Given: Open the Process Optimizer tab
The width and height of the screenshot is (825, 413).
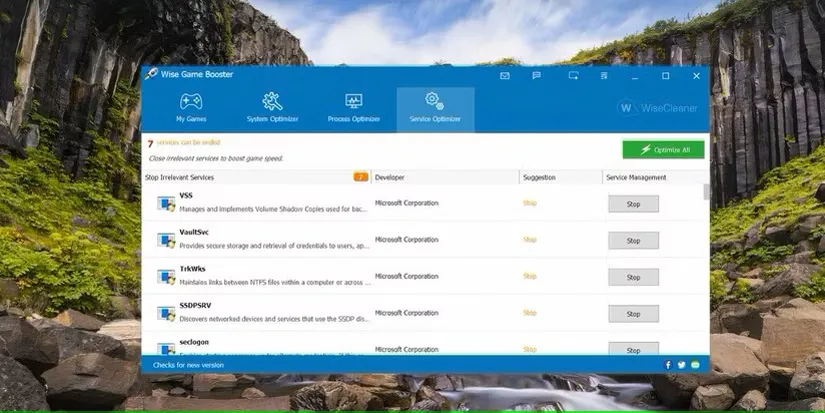Looking at the screenshot, I should [x=354, y=109].
